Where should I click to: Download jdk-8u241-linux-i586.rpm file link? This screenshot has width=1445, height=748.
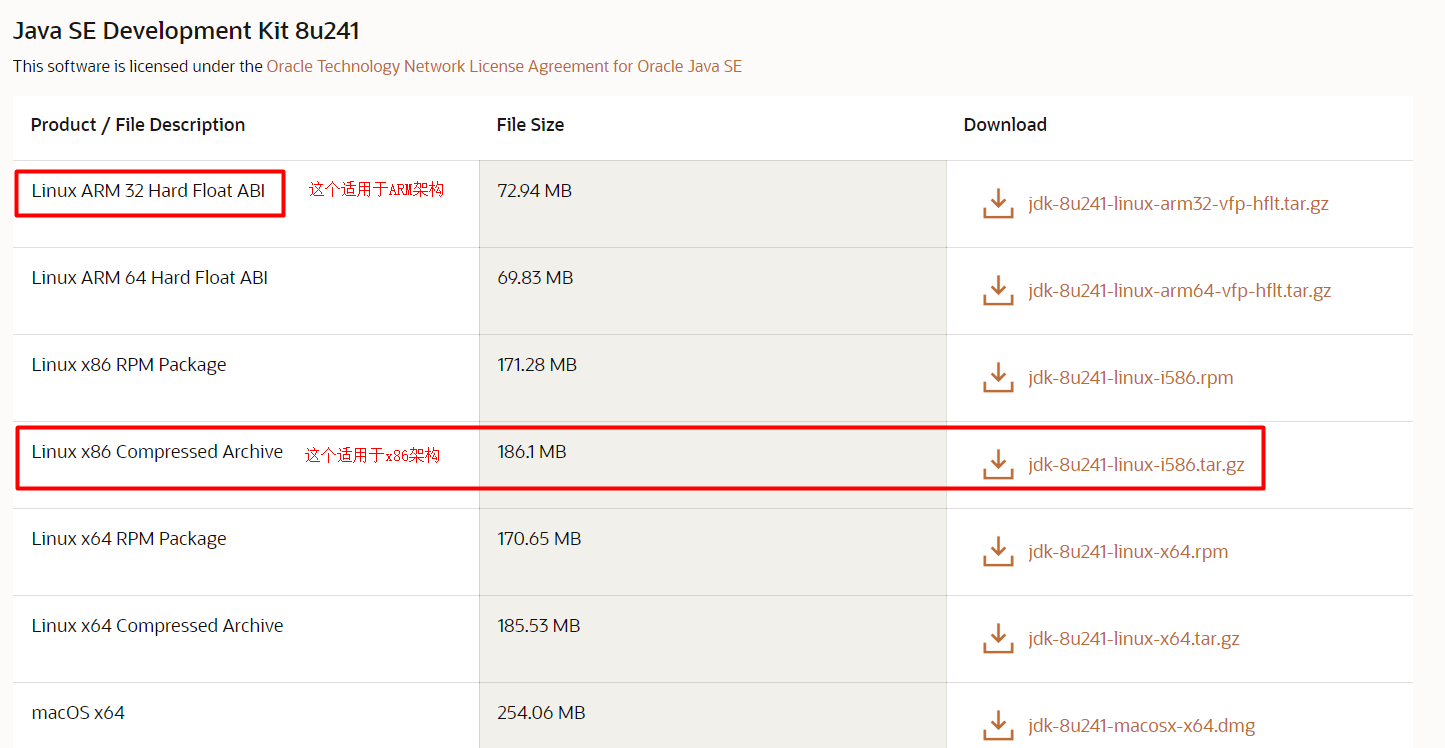click(x=1130, y=378)
